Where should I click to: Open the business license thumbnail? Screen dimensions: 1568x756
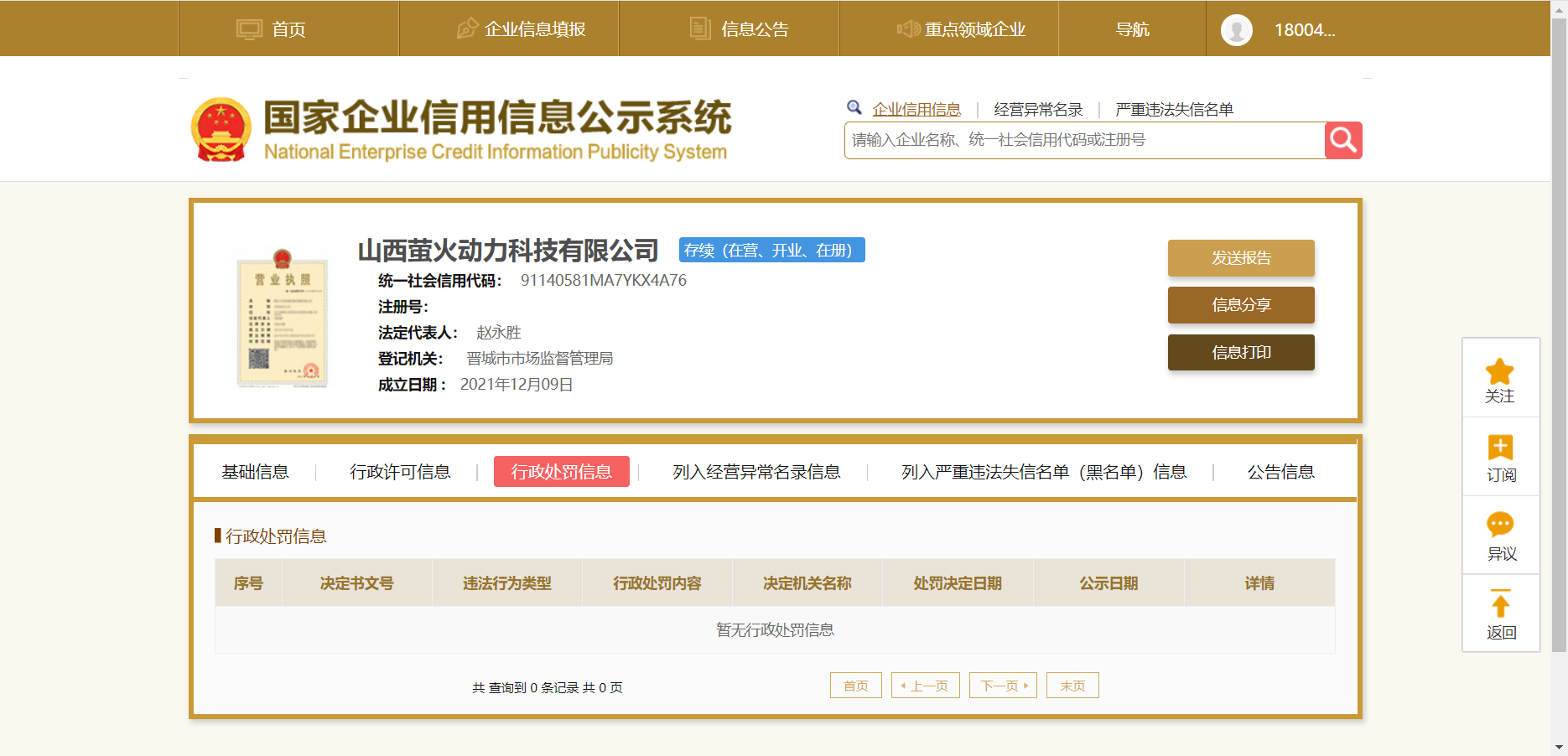pos(283,318)
